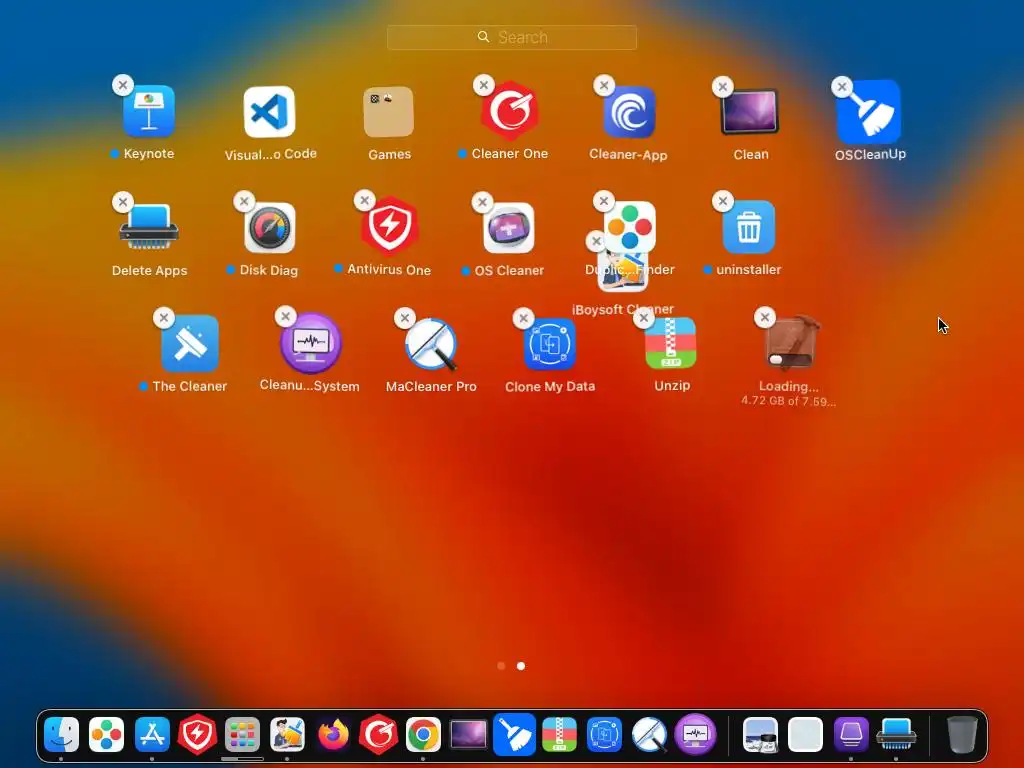Delete Unzip with its X badge
1024x768 pixels.
click(643, 318)
